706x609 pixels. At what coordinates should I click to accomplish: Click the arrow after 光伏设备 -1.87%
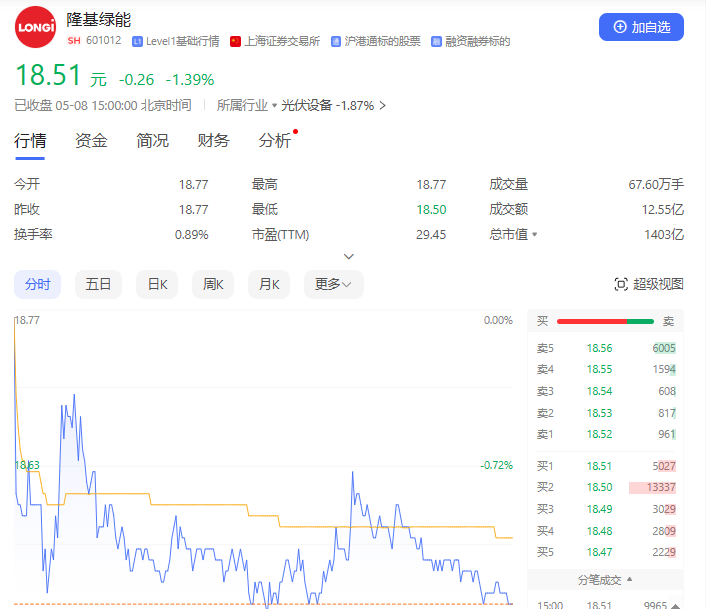click(382, 106)
